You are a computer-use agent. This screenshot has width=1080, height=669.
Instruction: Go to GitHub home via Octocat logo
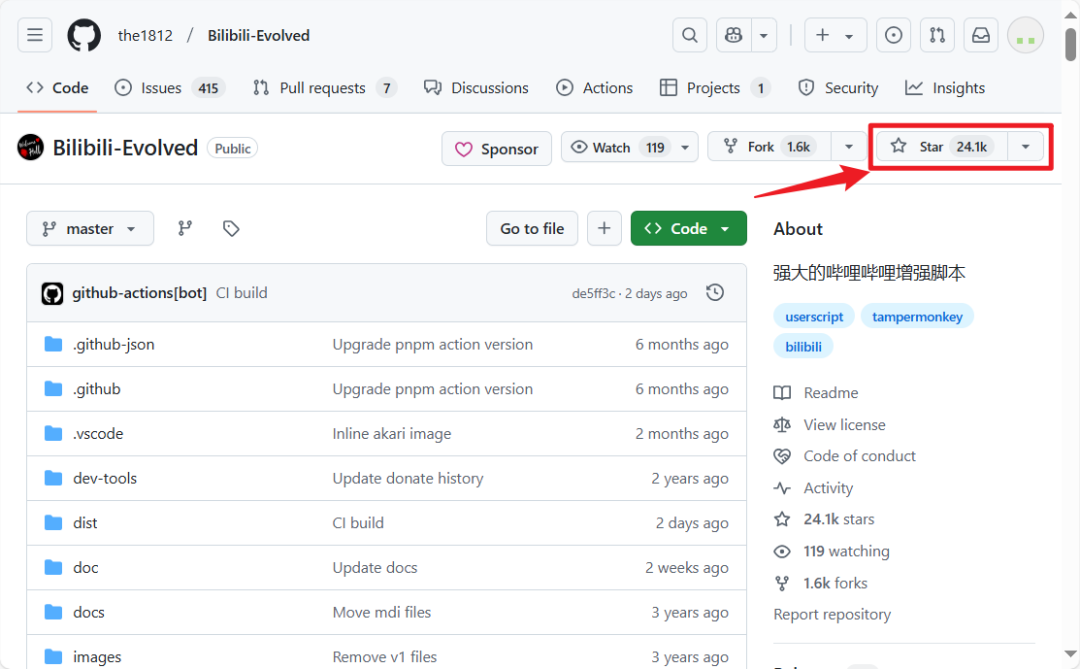pyautogui.click(x=84, y=35)
